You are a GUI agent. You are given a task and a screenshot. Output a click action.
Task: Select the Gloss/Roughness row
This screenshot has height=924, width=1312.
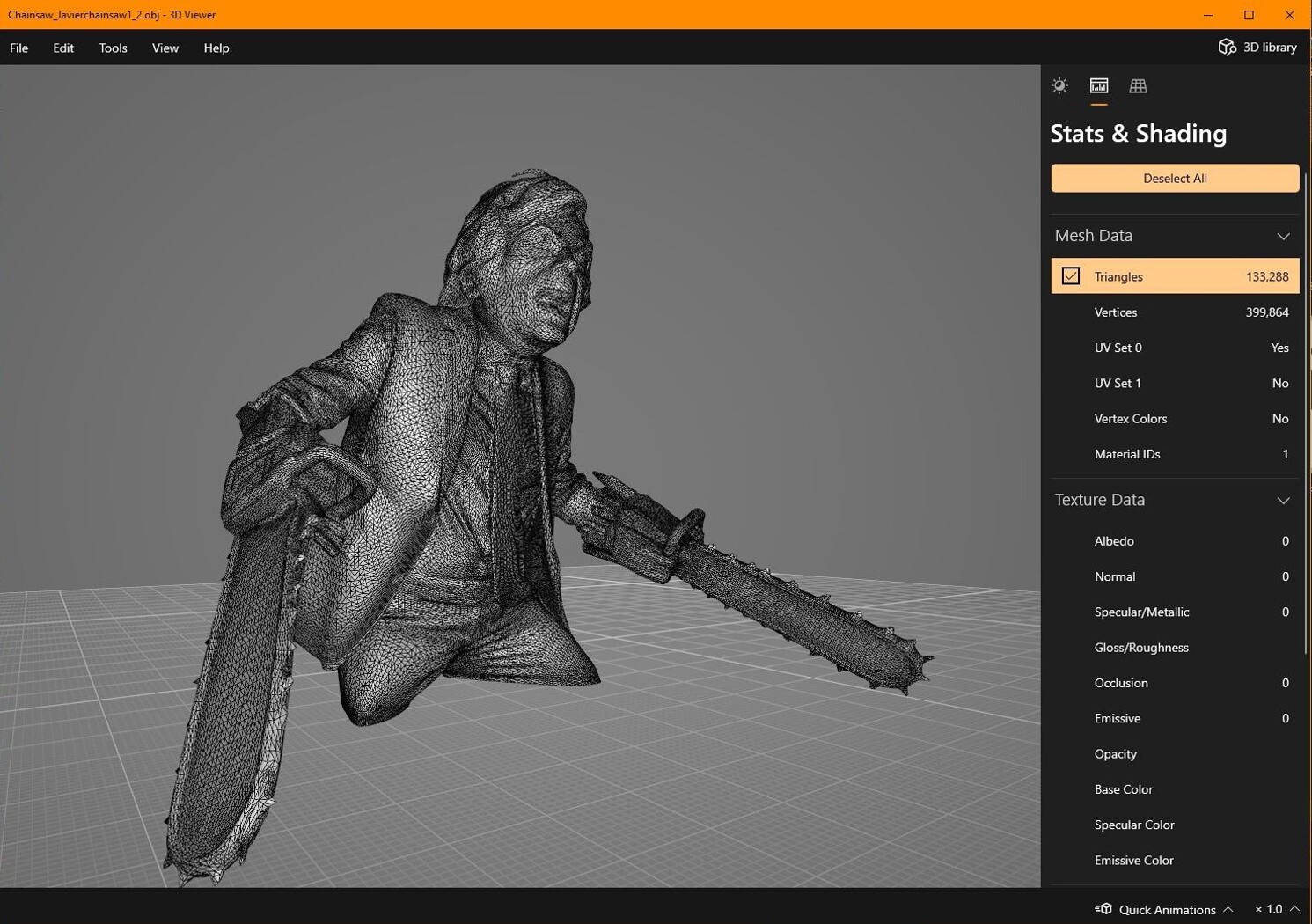(1175, 648)
